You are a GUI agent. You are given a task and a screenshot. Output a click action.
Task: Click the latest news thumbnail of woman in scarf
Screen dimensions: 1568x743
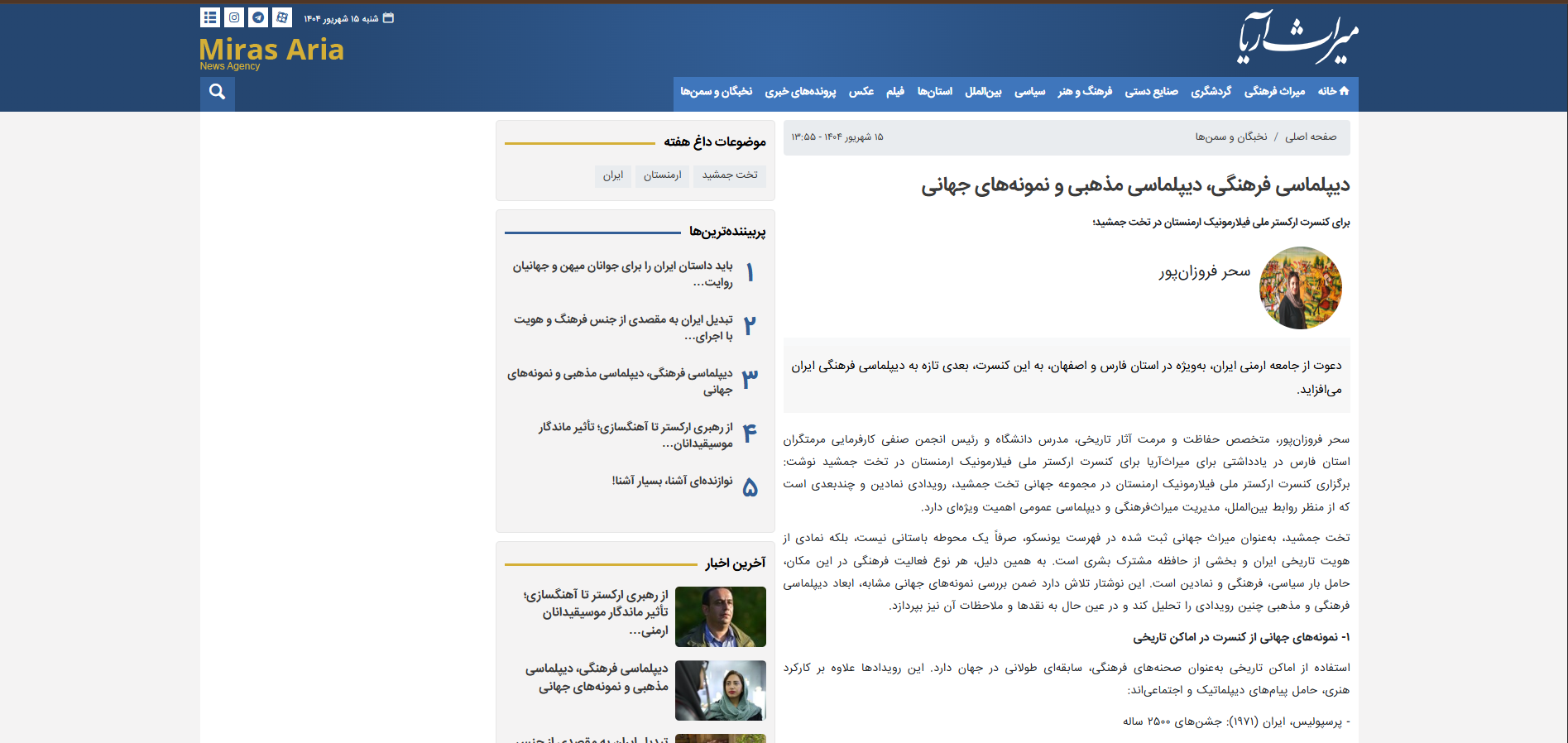tap(721, 690)
